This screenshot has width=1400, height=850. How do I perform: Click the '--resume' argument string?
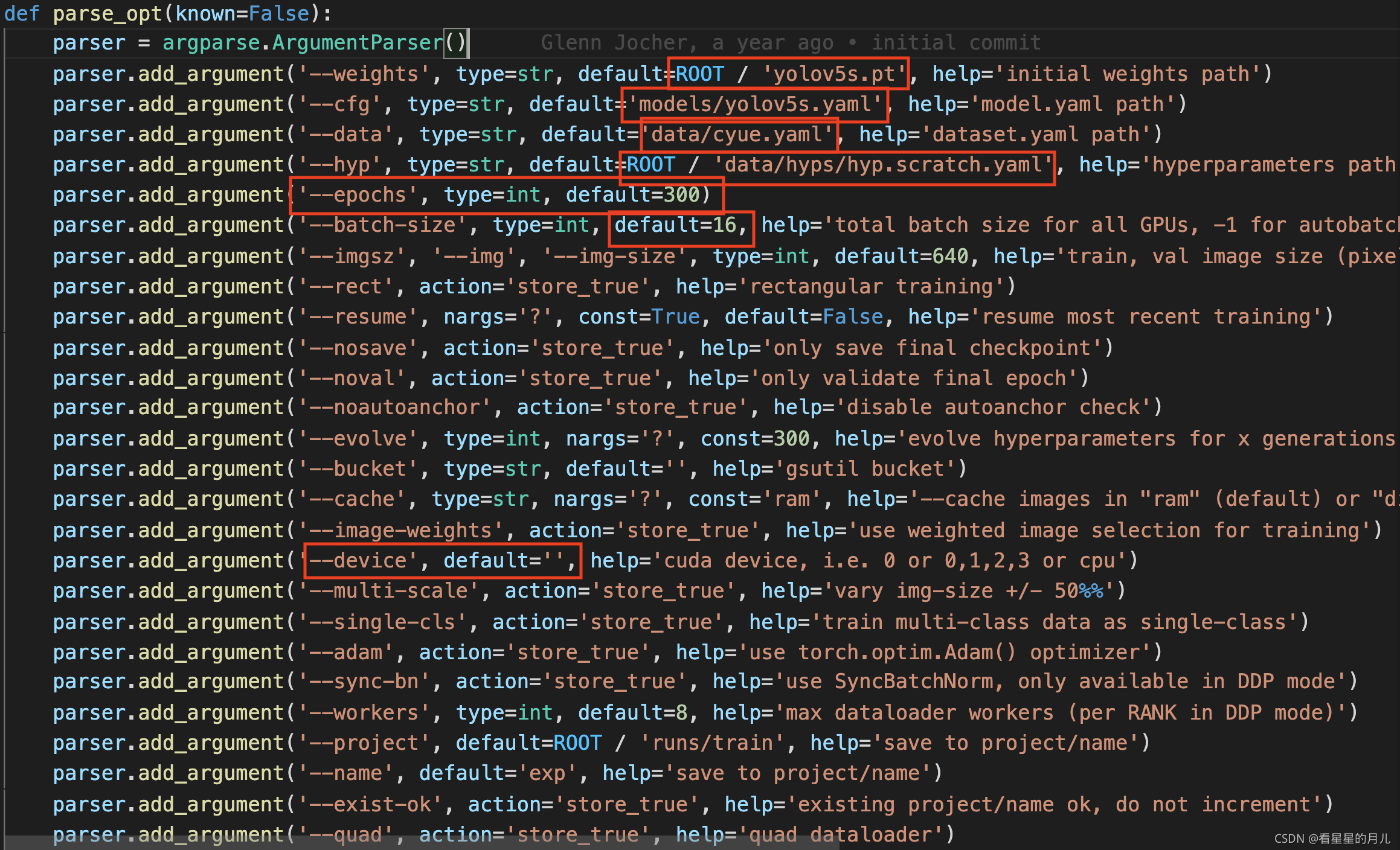[x=358, y=317]
